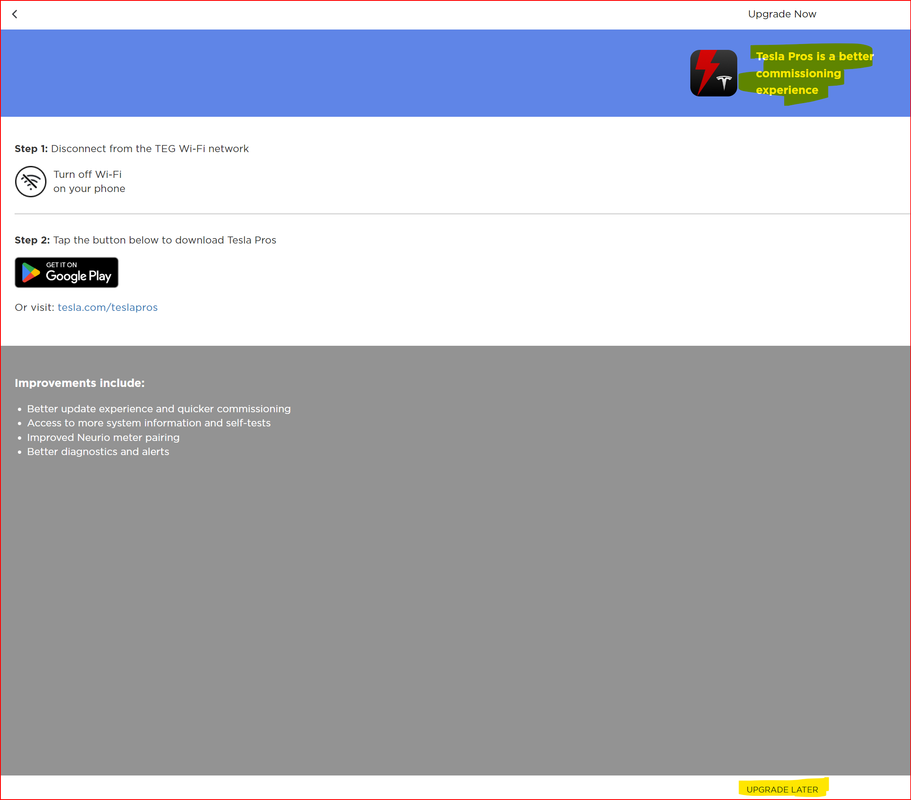Click 'Access to more system information and self-tests' bullet

click(x=149, y=423)
